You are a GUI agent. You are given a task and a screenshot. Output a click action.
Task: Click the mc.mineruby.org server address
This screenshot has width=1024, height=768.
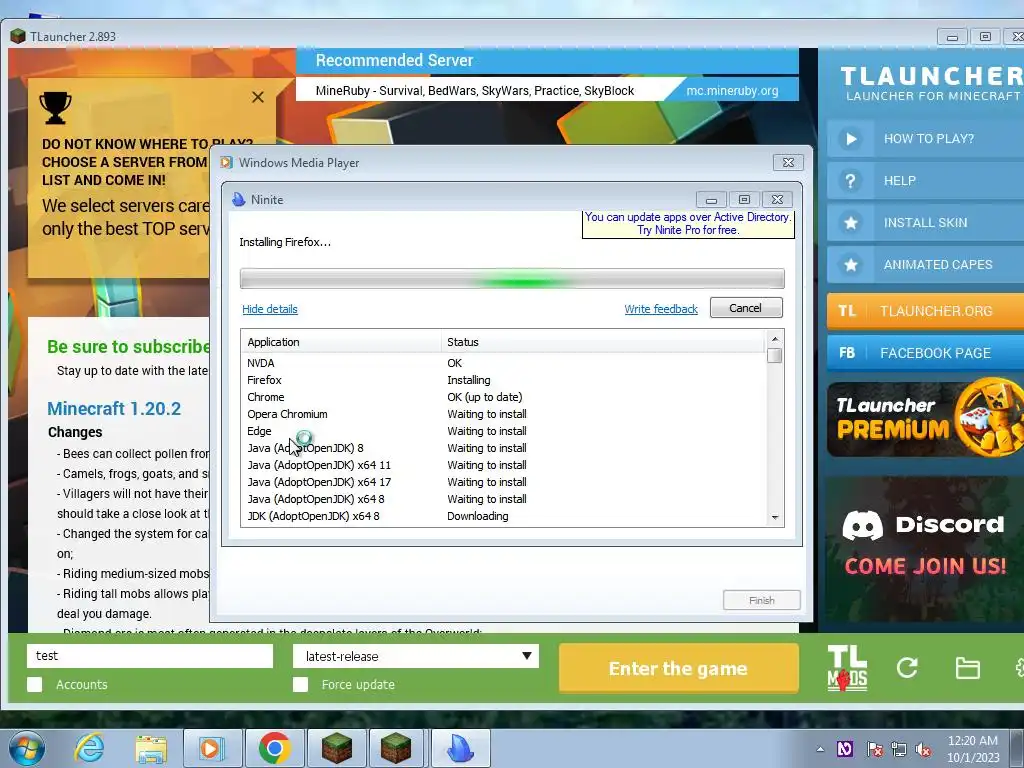point(732,91)
